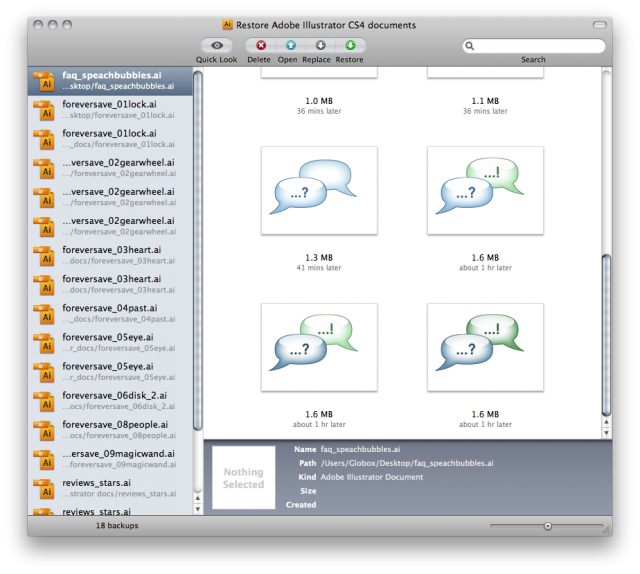Image resolution: width=640 pixels, height=574 pixels.
Task: Click Ai file icon beside faq_speachbubbles.ai
Action: click(44, 81)
